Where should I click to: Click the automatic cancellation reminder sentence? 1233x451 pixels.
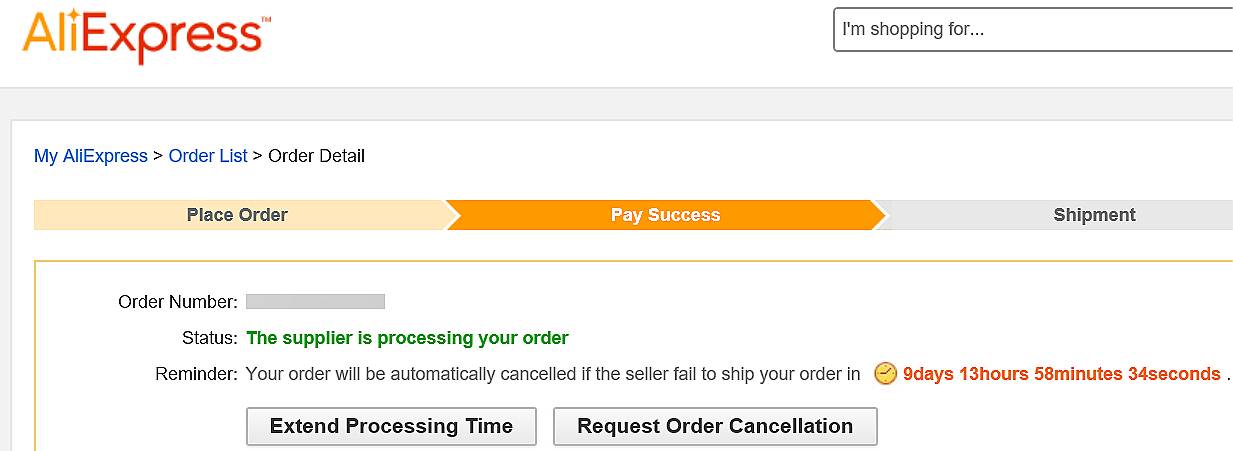pos(553,374)
